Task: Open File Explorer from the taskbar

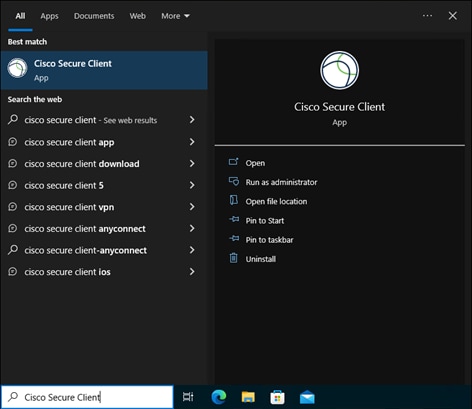Action: [x=248, y=397]
